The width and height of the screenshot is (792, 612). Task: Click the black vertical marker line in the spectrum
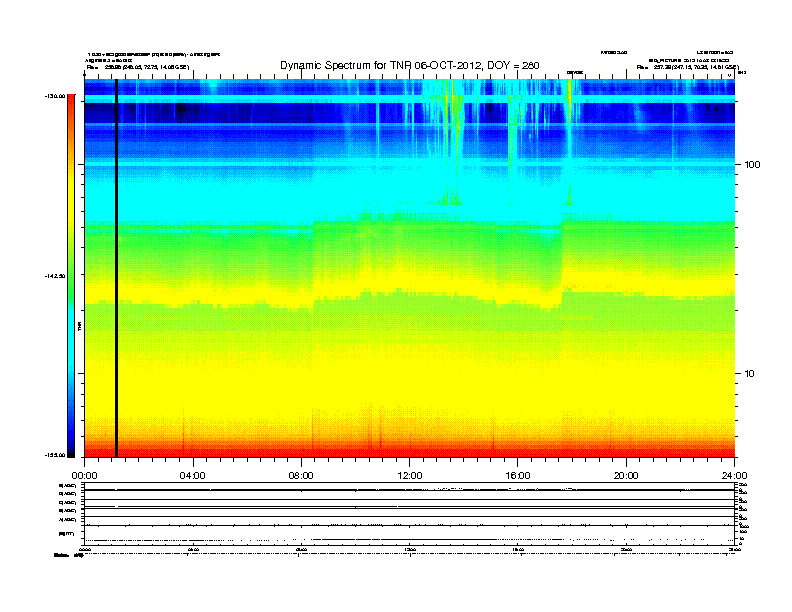[x=116, y=268]
